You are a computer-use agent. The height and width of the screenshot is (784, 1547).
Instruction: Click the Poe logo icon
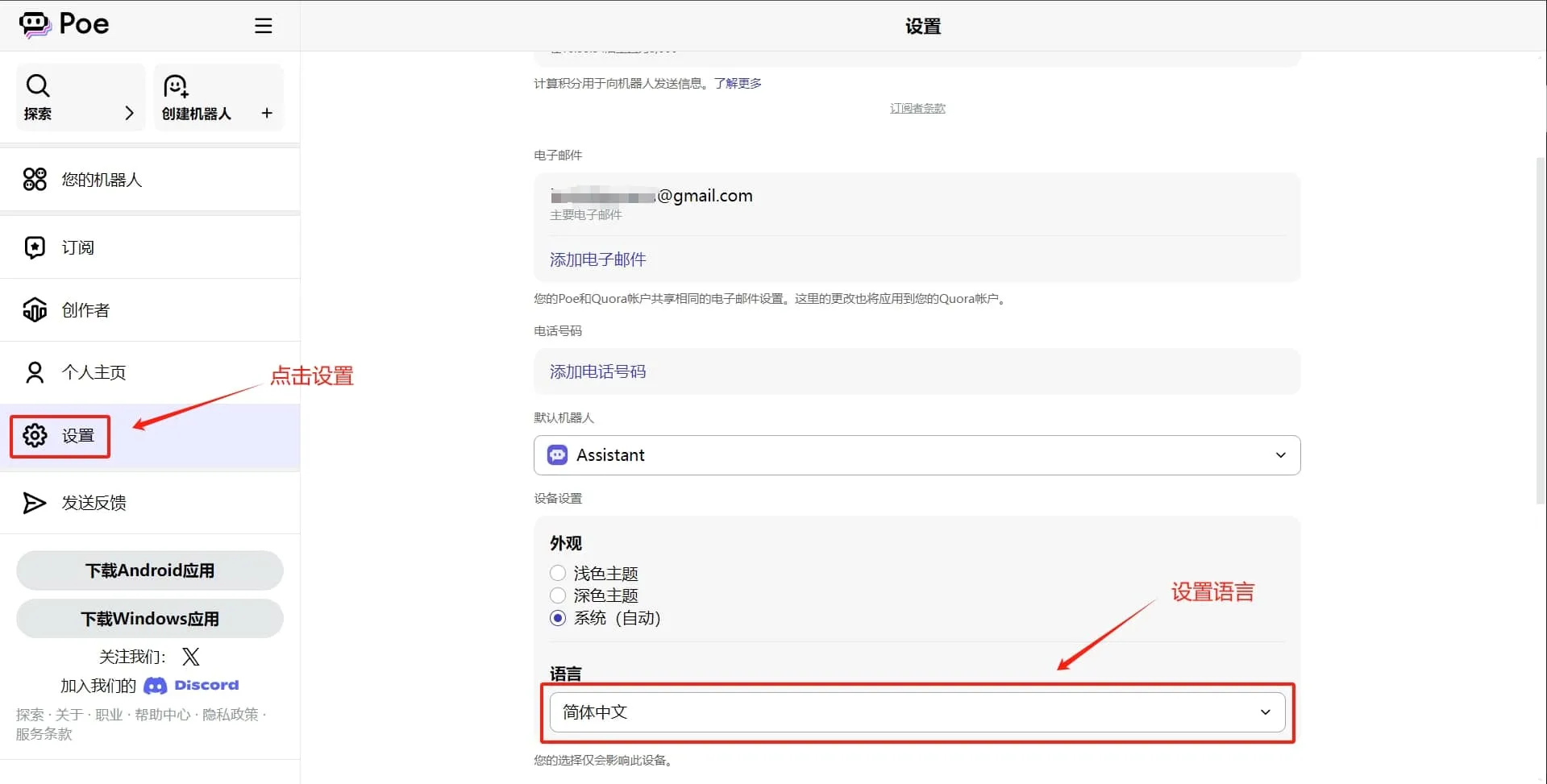click(35, 24)
